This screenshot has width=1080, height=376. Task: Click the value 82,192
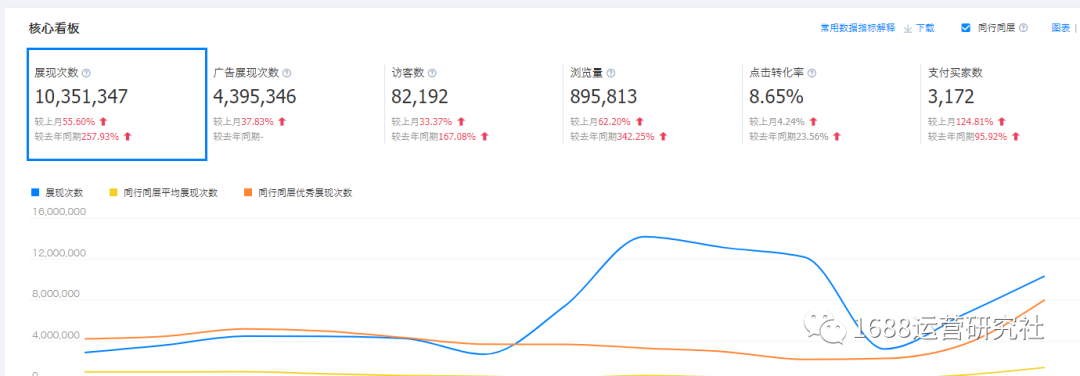tap(419, 97)
